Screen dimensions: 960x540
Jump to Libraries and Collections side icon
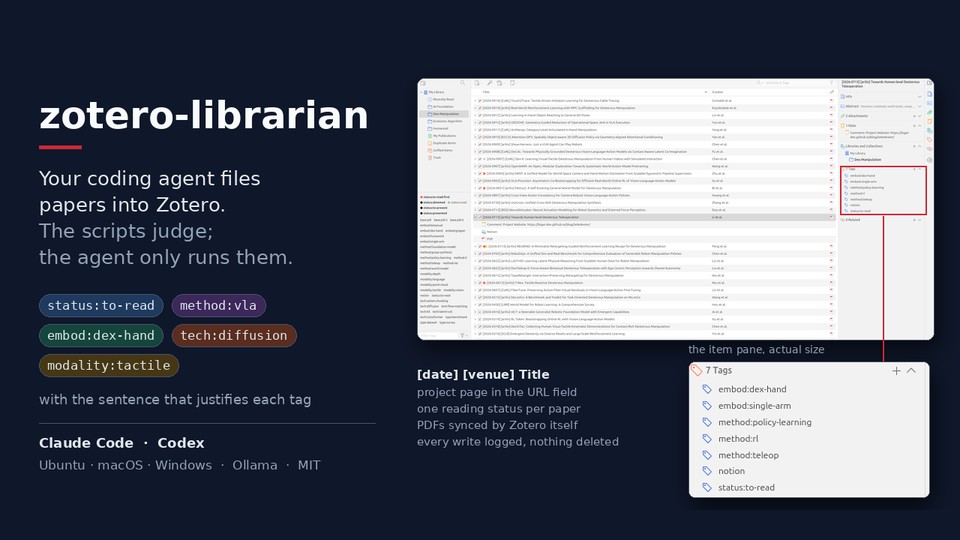(x=929, y=130)
